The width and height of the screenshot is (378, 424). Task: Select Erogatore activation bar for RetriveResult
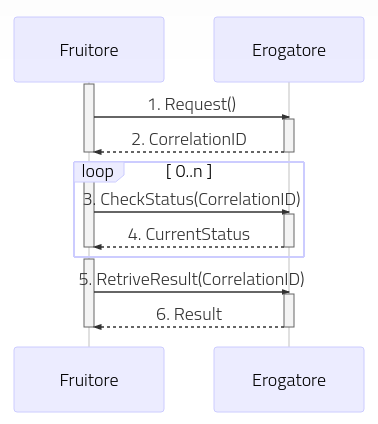click(289, 310)
